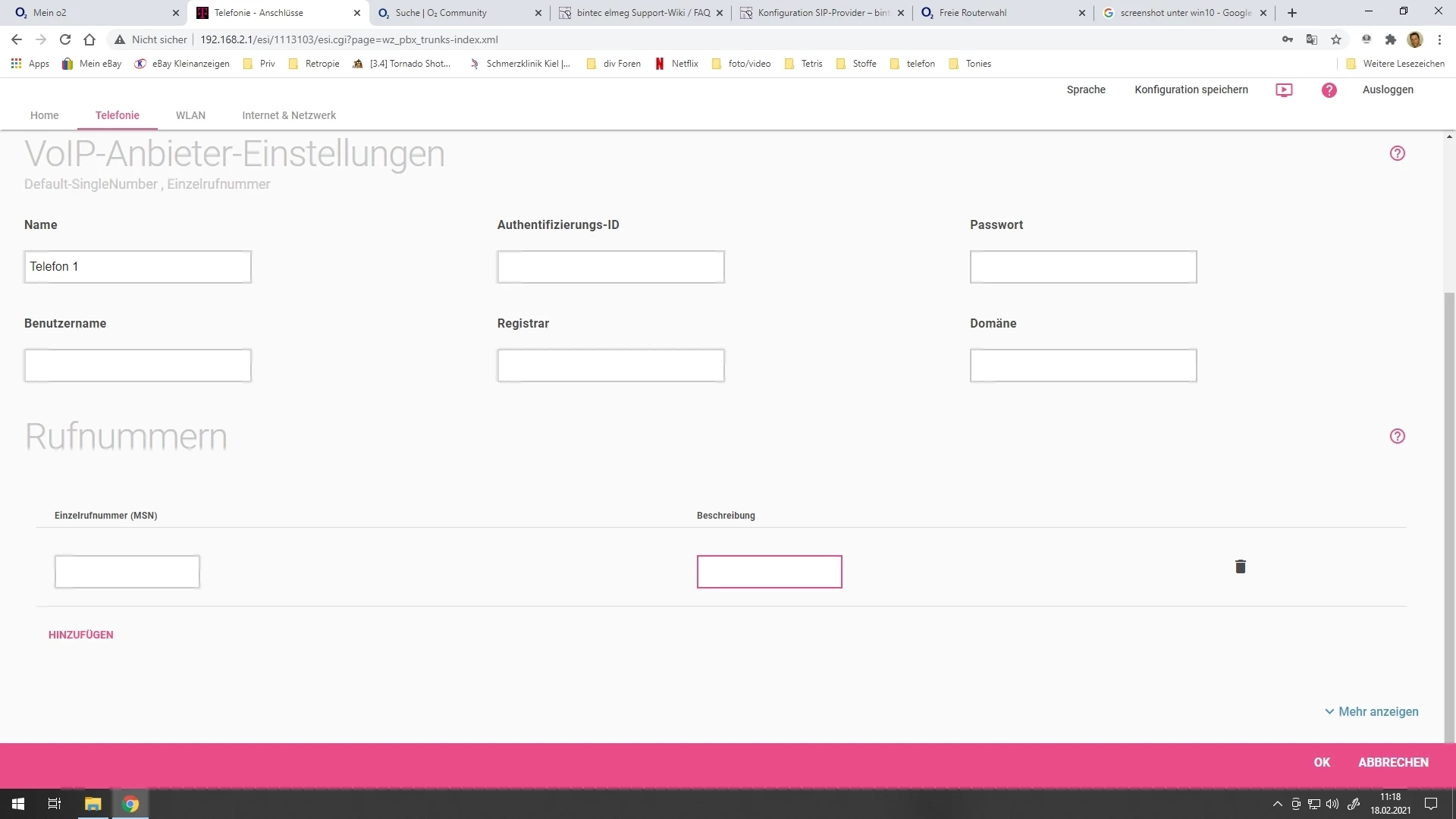Delete the MSN entry with trash icon
Screen dimensions: 1456x819
coord(1241,566)
